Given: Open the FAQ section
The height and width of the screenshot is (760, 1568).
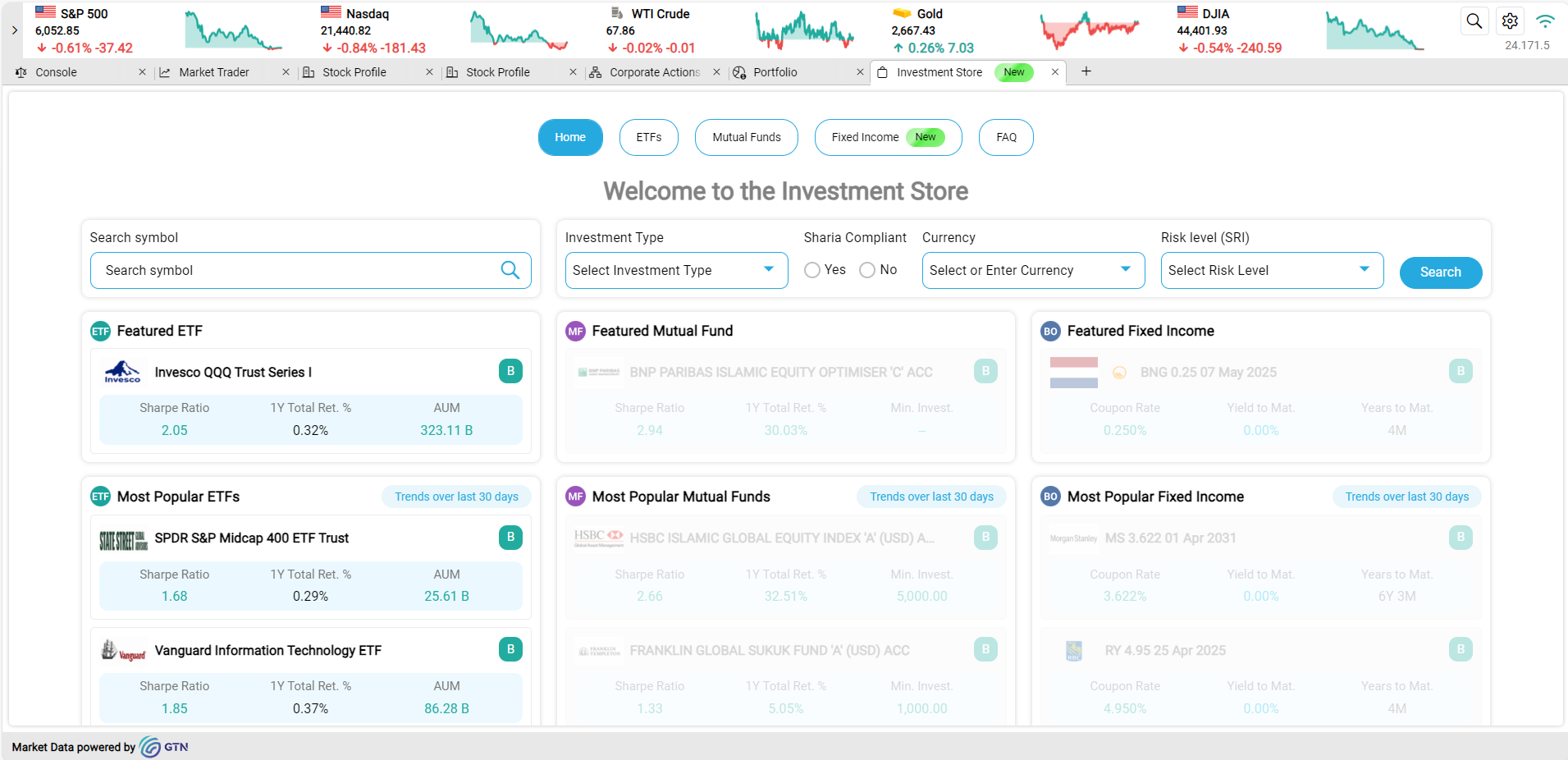Looking at the screenshot, I should [x=1006, y=137].
